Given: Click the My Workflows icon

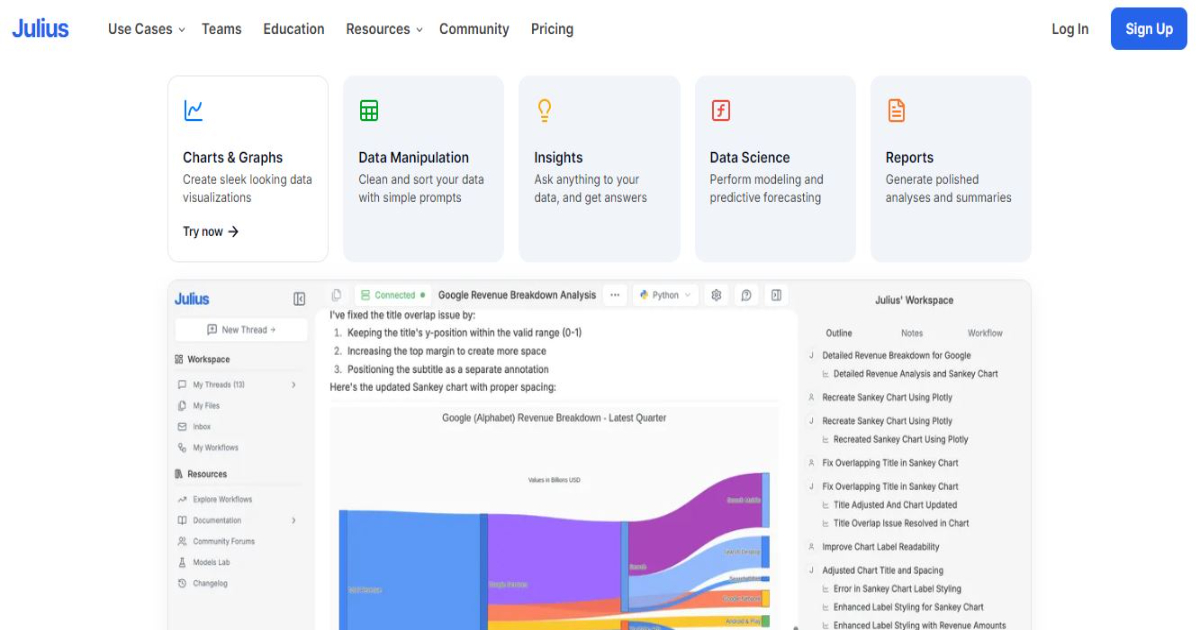Looking at the screenshot, I should click(182, 448).
